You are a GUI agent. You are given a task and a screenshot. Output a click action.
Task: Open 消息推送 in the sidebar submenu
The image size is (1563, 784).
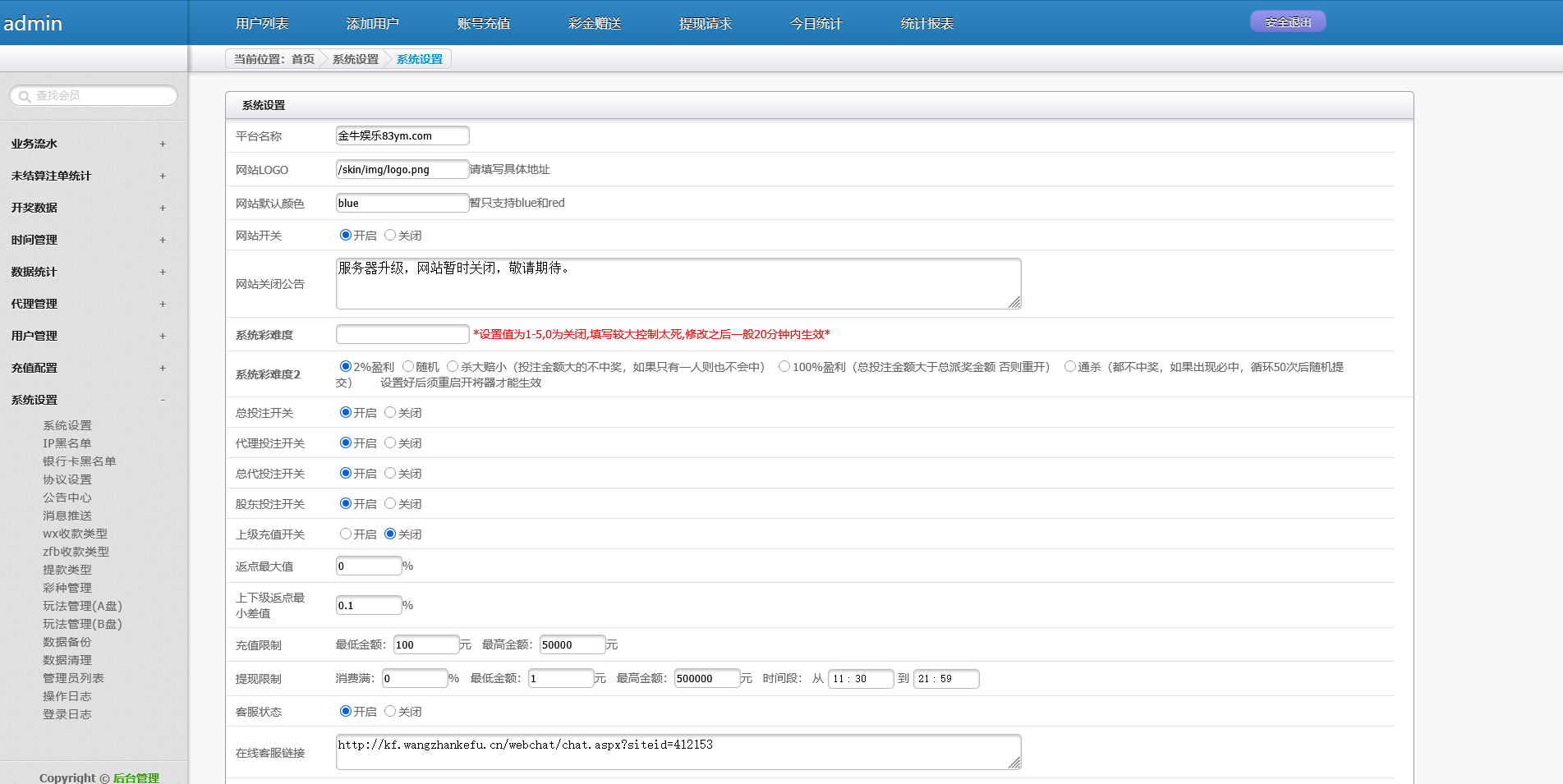67,516
